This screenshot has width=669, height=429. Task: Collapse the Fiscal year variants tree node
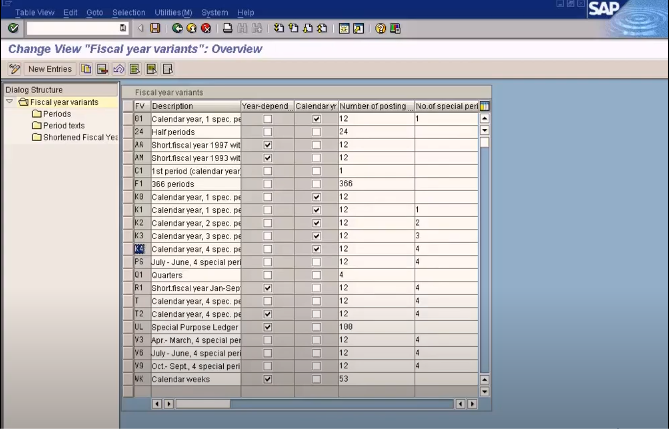pos(9,102)
